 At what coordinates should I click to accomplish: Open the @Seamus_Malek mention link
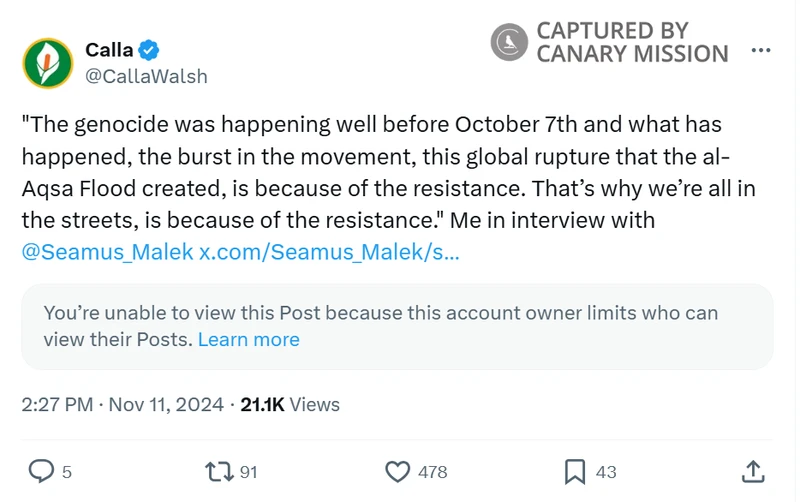[107, 252]
